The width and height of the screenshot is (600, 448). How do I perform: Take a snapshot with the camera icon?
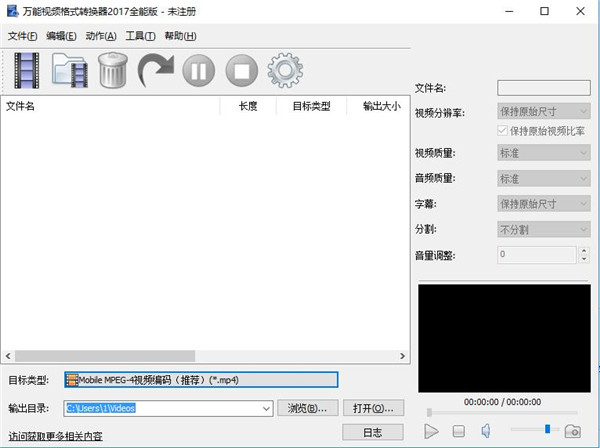pos(572,431)
